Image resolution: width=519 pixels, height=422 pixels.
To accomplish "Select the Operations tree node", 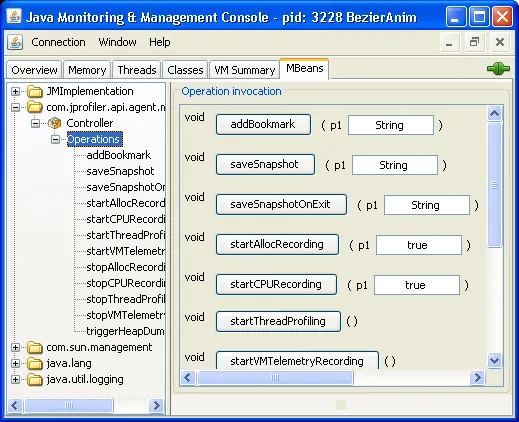I will tap(95, 139).
